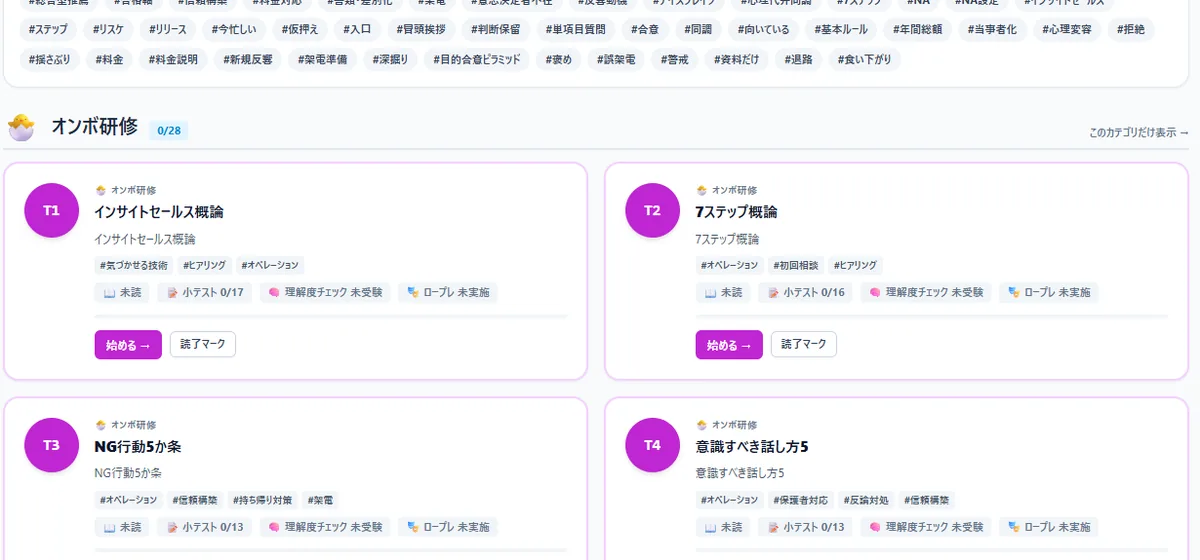Click the T3 circle badge
This screenshot has width=1200, height=560.
click(52, 445)
